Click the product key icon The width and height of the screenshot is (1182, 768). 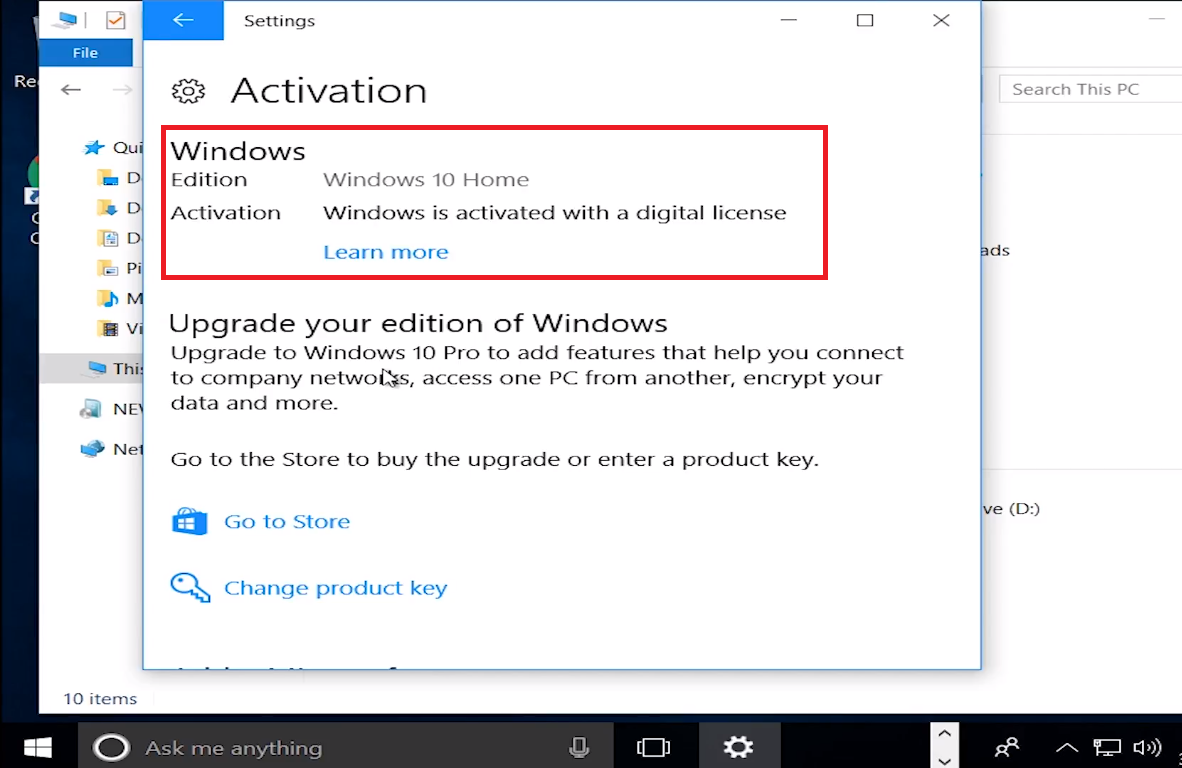pyautogui.click(x=189, y=588)
